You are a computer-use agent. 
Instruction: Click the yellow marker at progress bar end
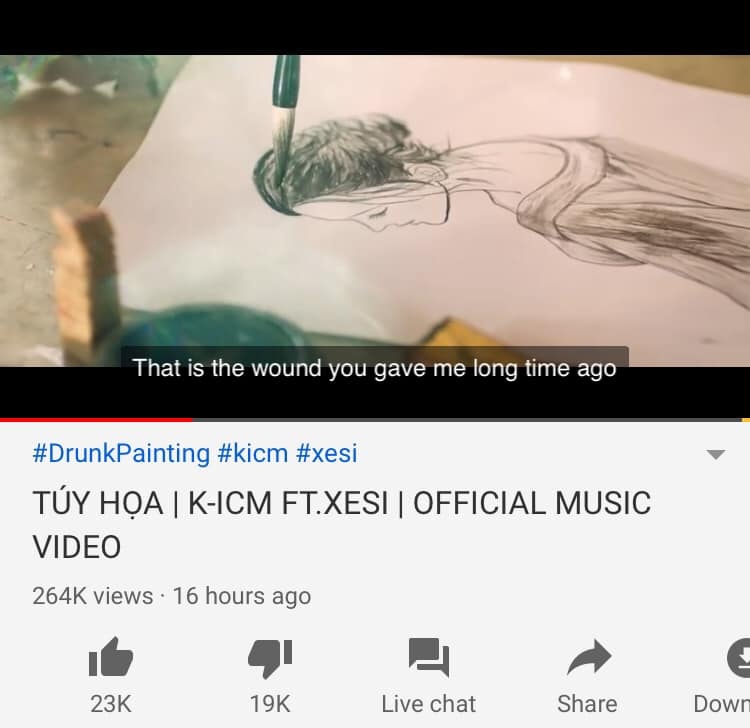[x=746, y=420]
